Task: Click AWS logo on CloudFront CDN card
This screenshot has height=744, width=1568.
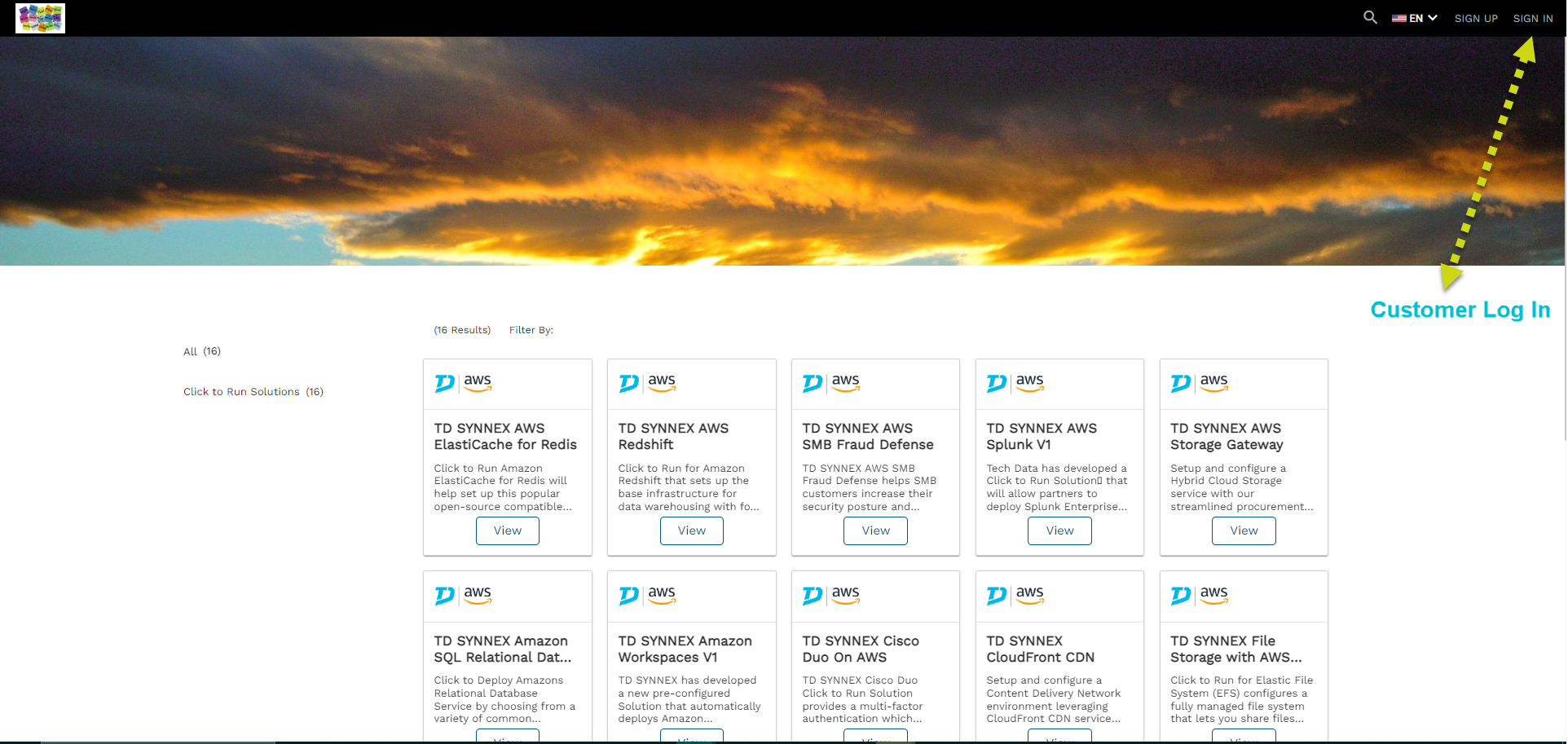Action: [1030, 595]
